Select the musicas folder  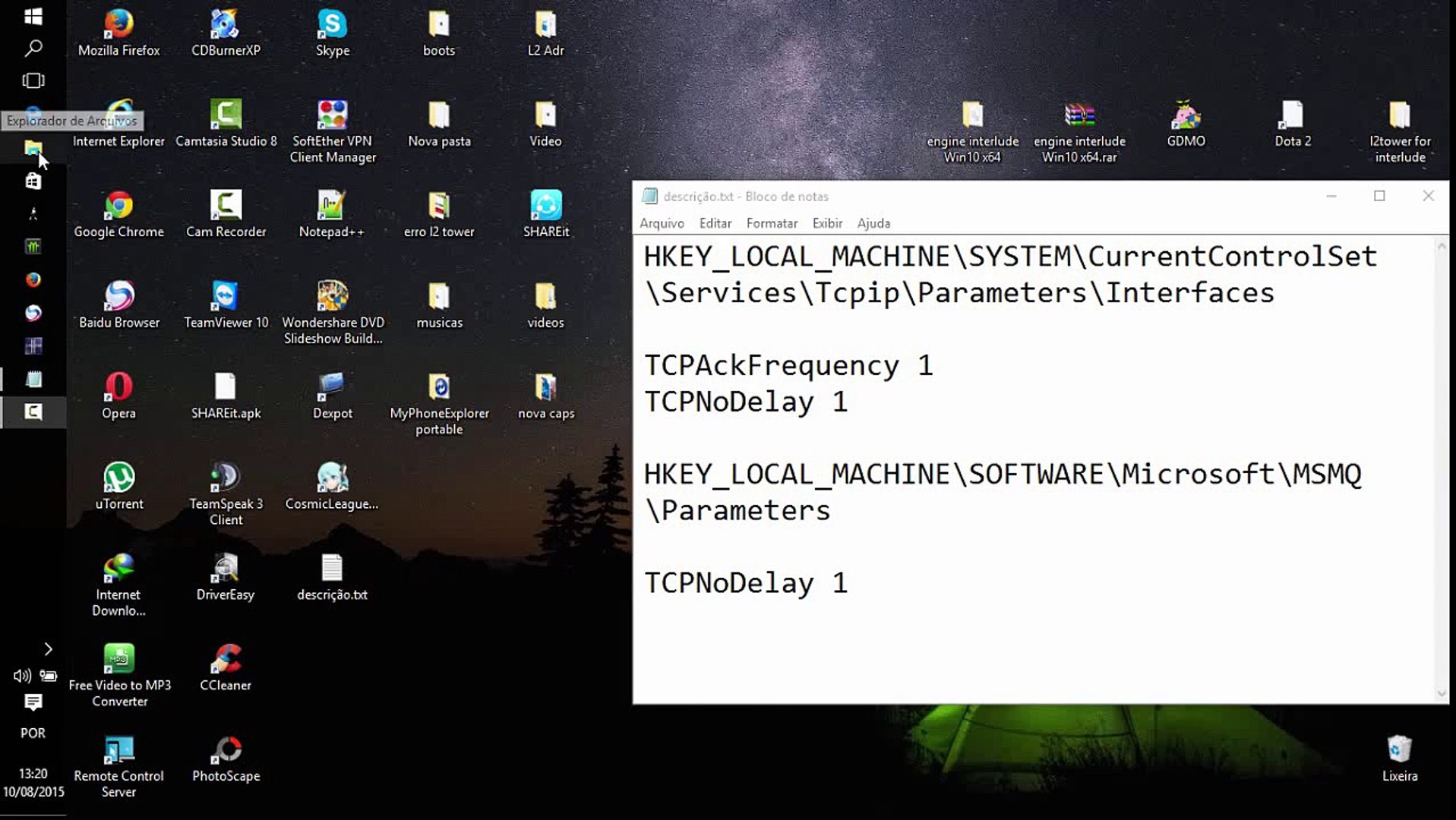tap(439, 305)
